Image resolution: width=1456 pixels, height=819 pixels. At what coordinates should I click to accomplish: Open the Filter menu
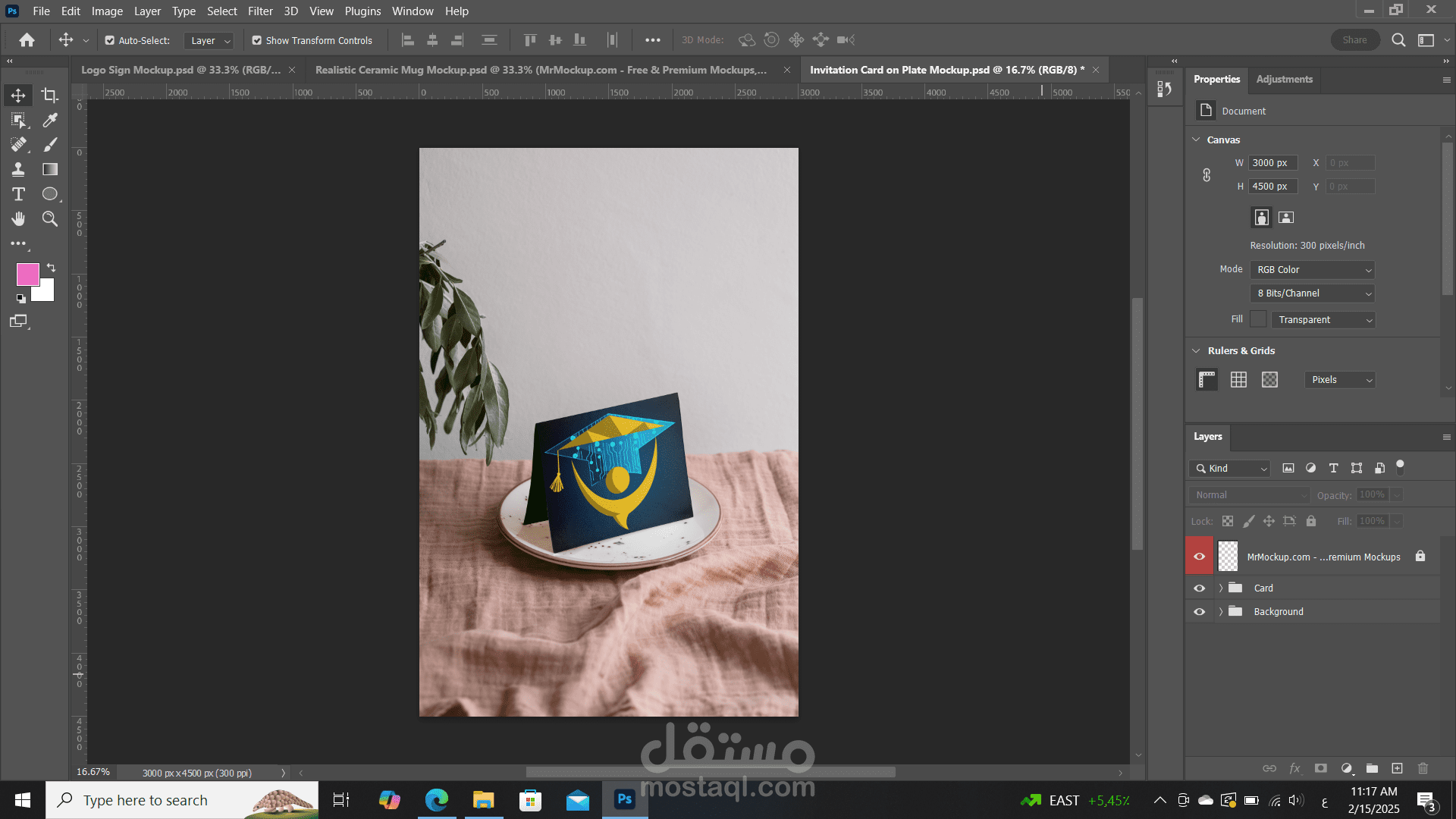coord(260,11)
